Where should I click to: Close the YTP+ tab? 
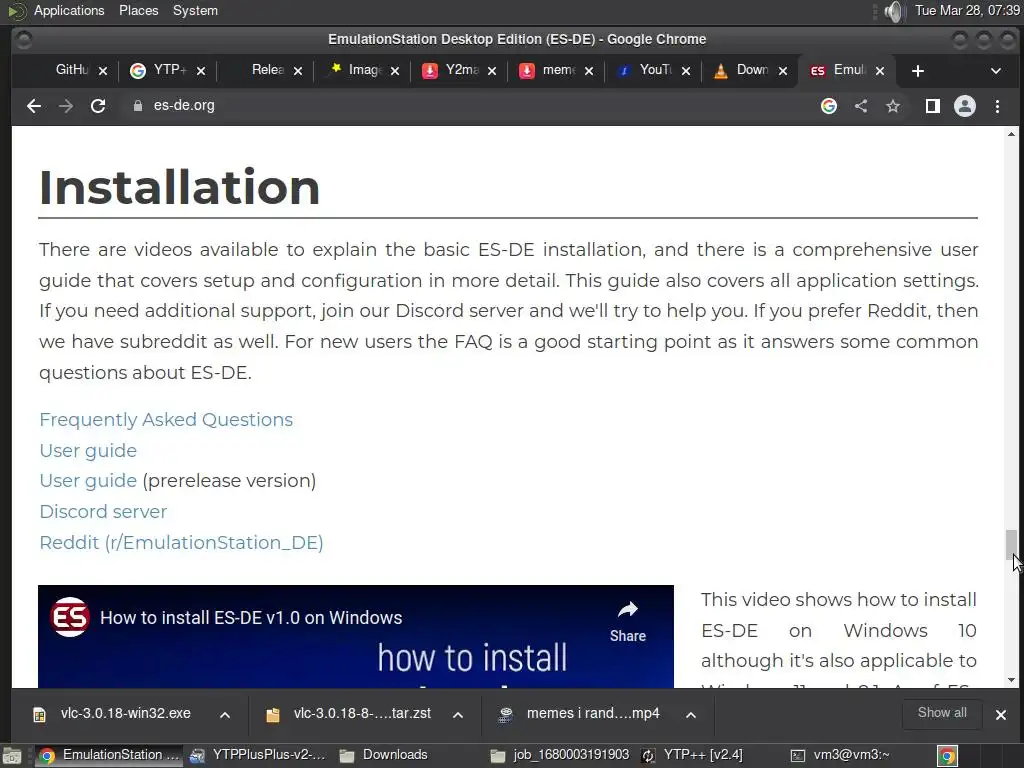pyautogui.click(x=201, y=71)
